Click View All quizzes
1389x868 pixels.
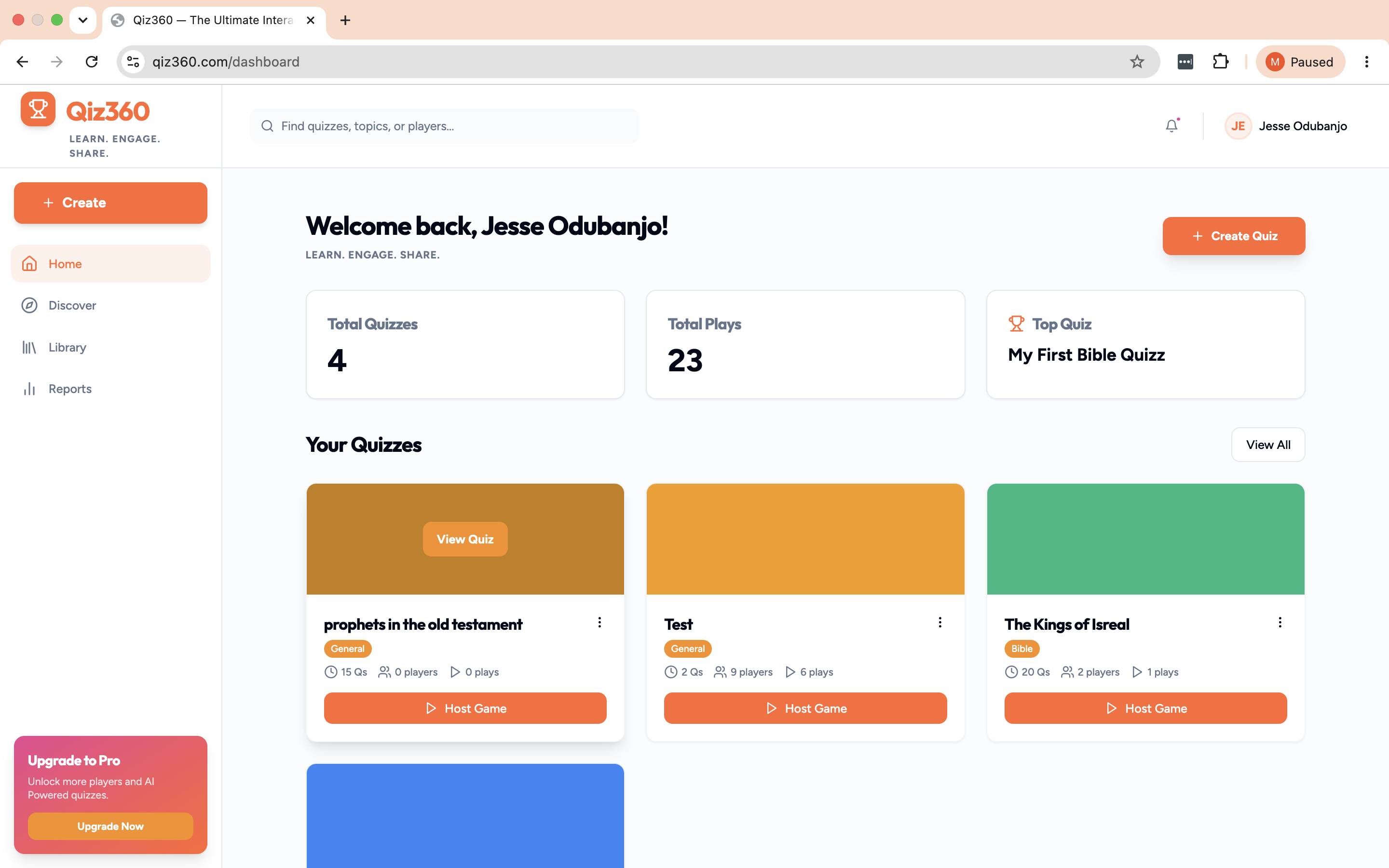point(1268,444)
